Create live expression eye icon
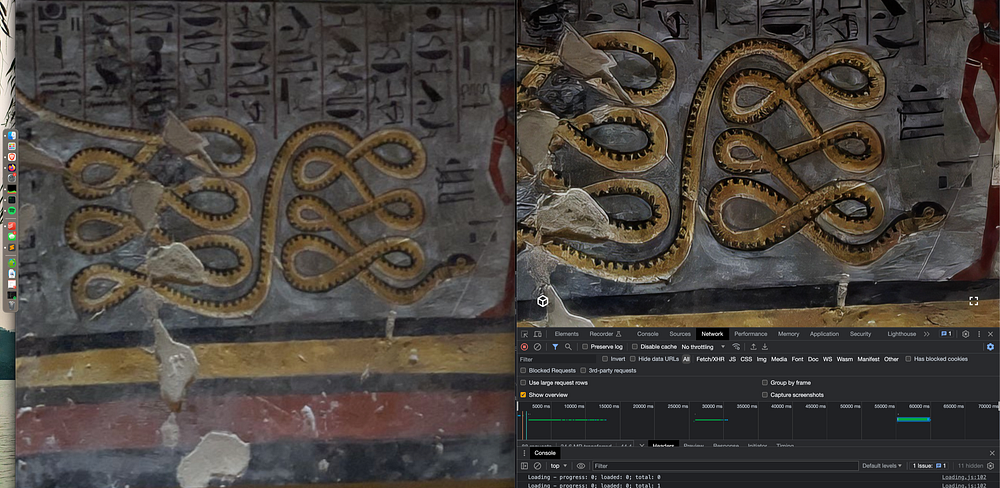 [x=580, y=466]
